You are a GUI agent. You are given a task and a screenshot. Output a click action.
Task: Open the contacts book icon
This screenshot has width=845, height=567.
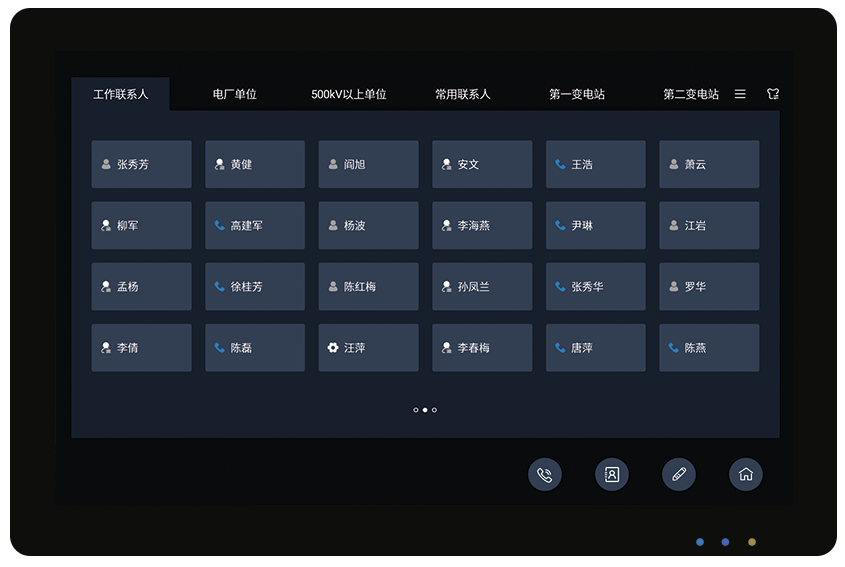pyautogui.click(x=612, y=475)
